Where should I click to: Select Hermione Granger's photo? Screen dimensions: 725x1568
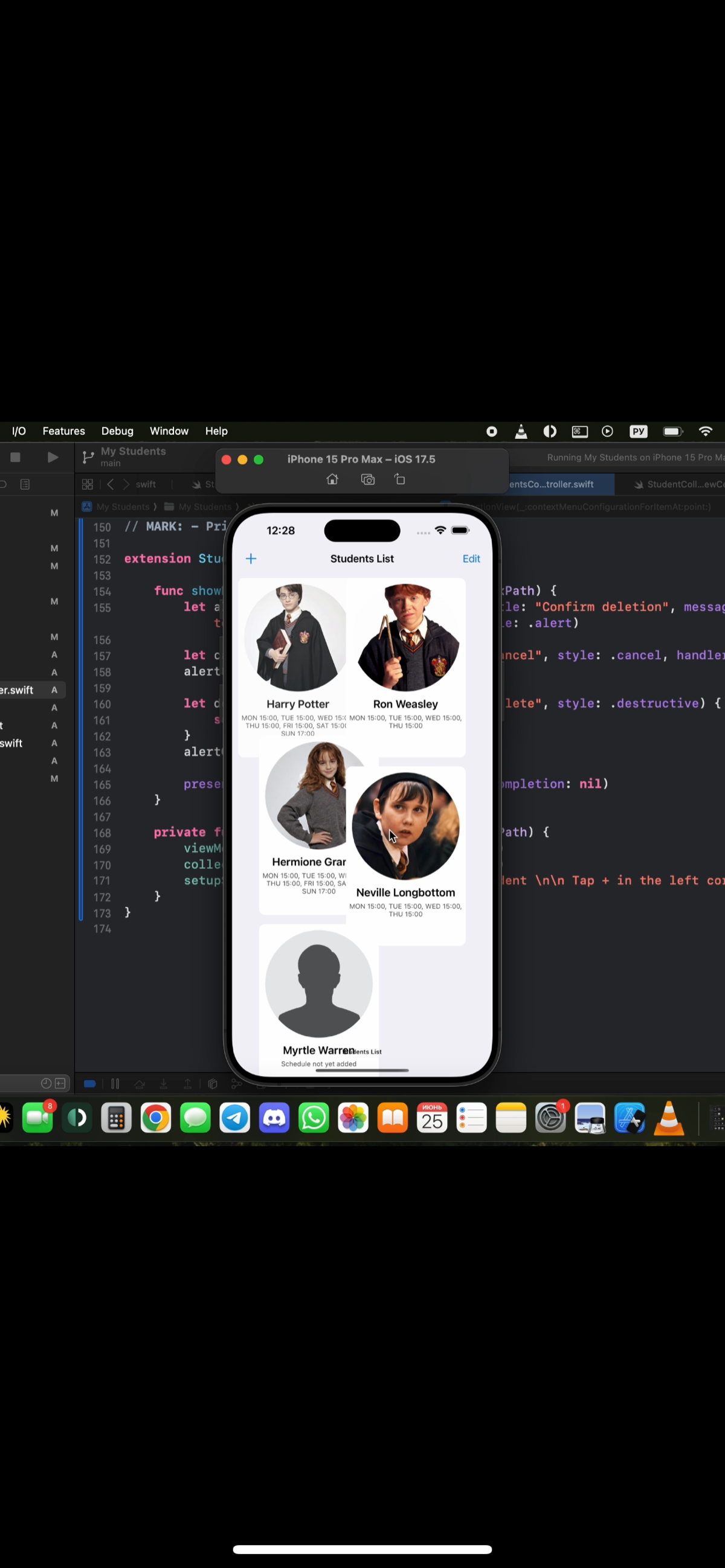point(306,795)
